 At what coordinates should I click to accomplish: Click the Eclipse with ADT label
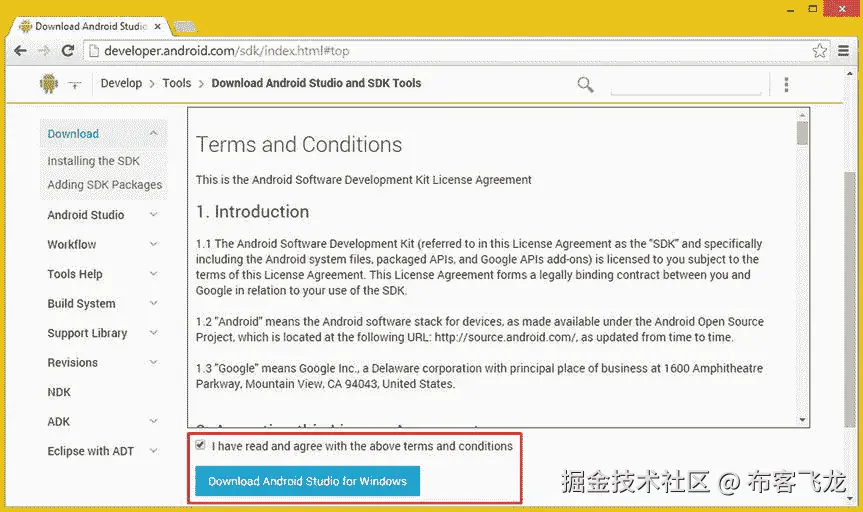pyautogui.click(x=91, y=451)
